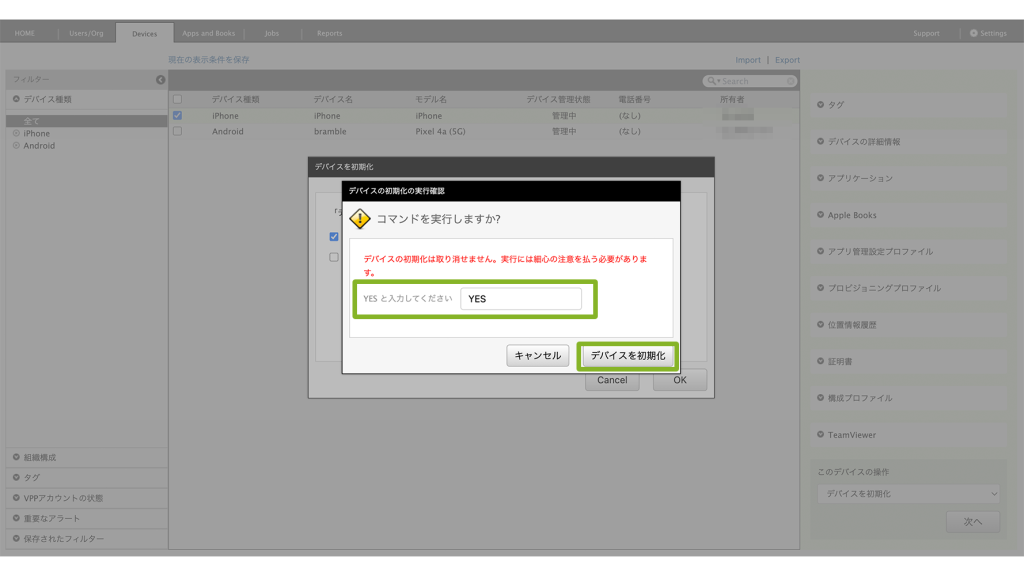Click the search magnifier icon

click(711, 81)
